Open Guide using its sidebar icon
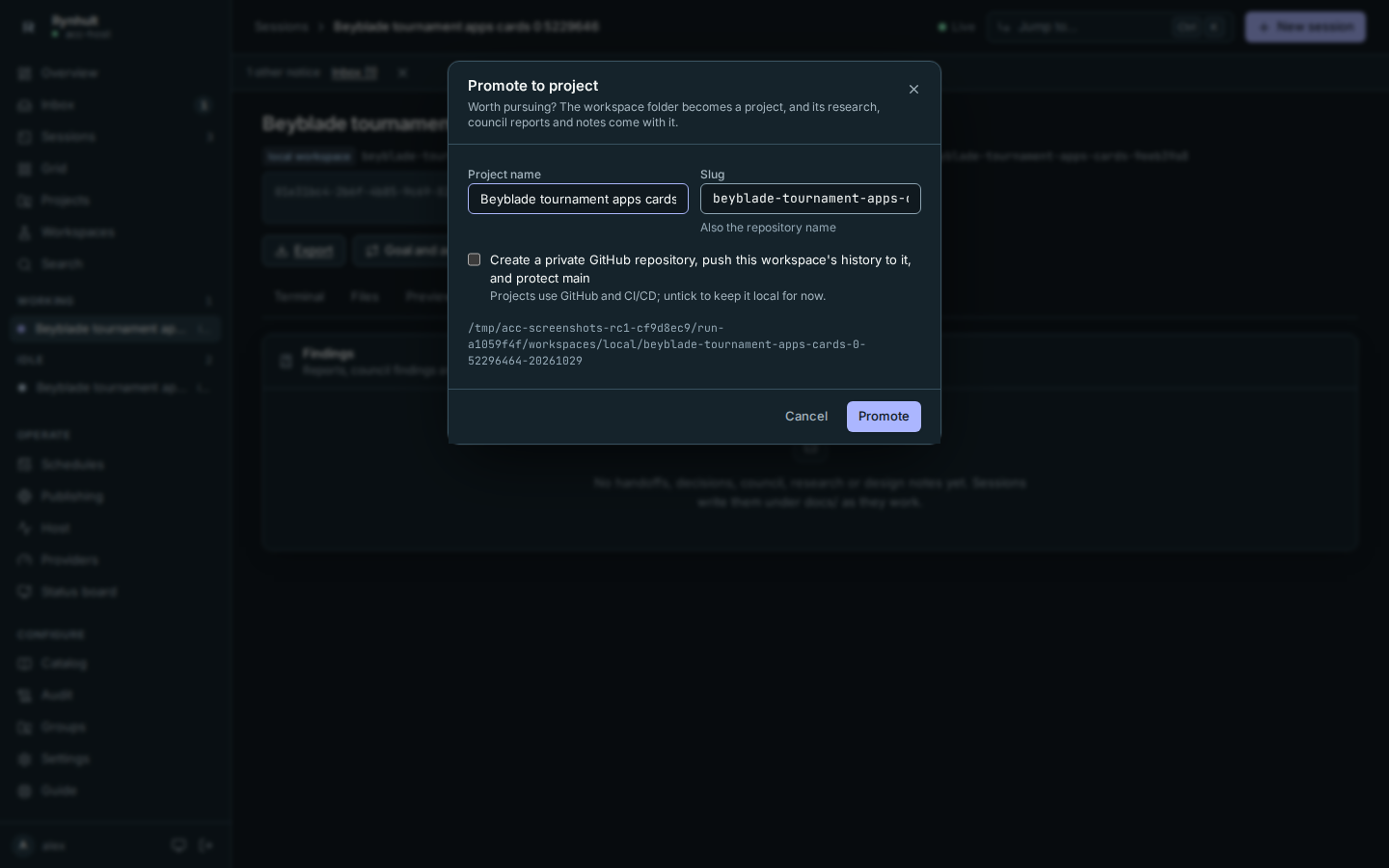Screen dimensions: 1389x868 [x=25, y=791]
